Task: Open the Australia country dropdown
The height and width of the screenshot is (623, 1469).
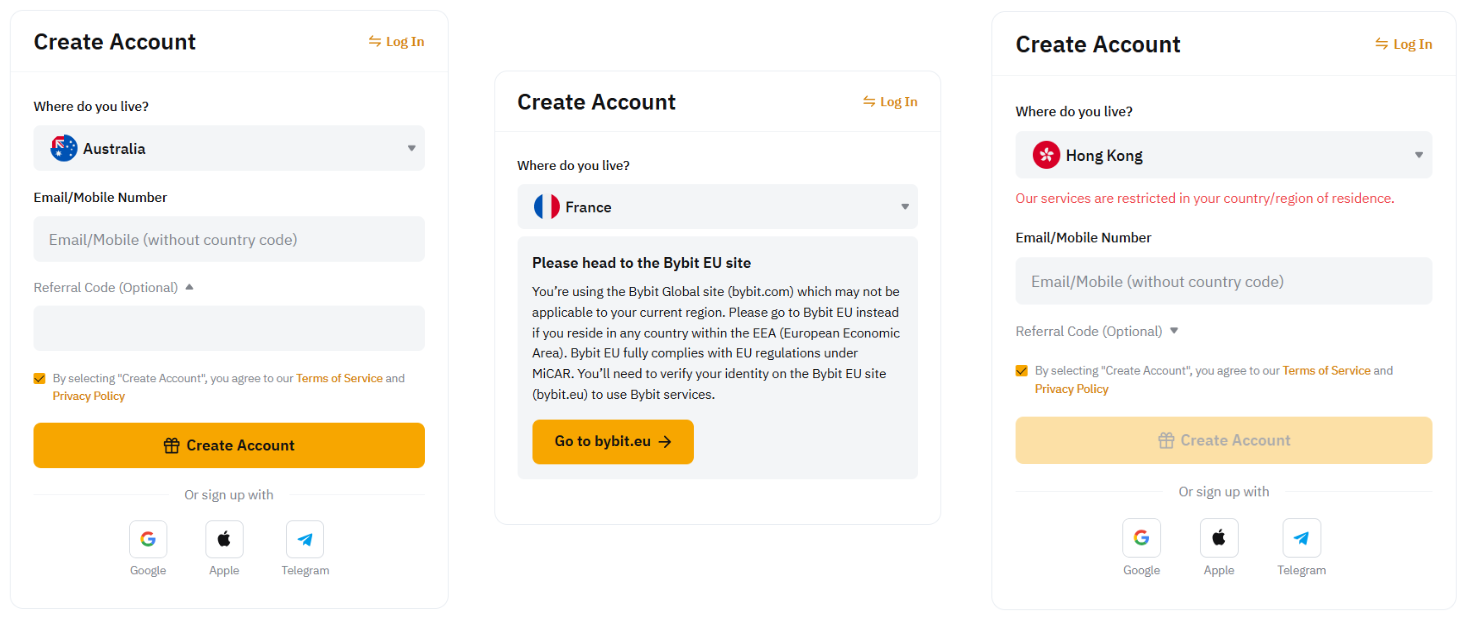Action: coord(410,149)
